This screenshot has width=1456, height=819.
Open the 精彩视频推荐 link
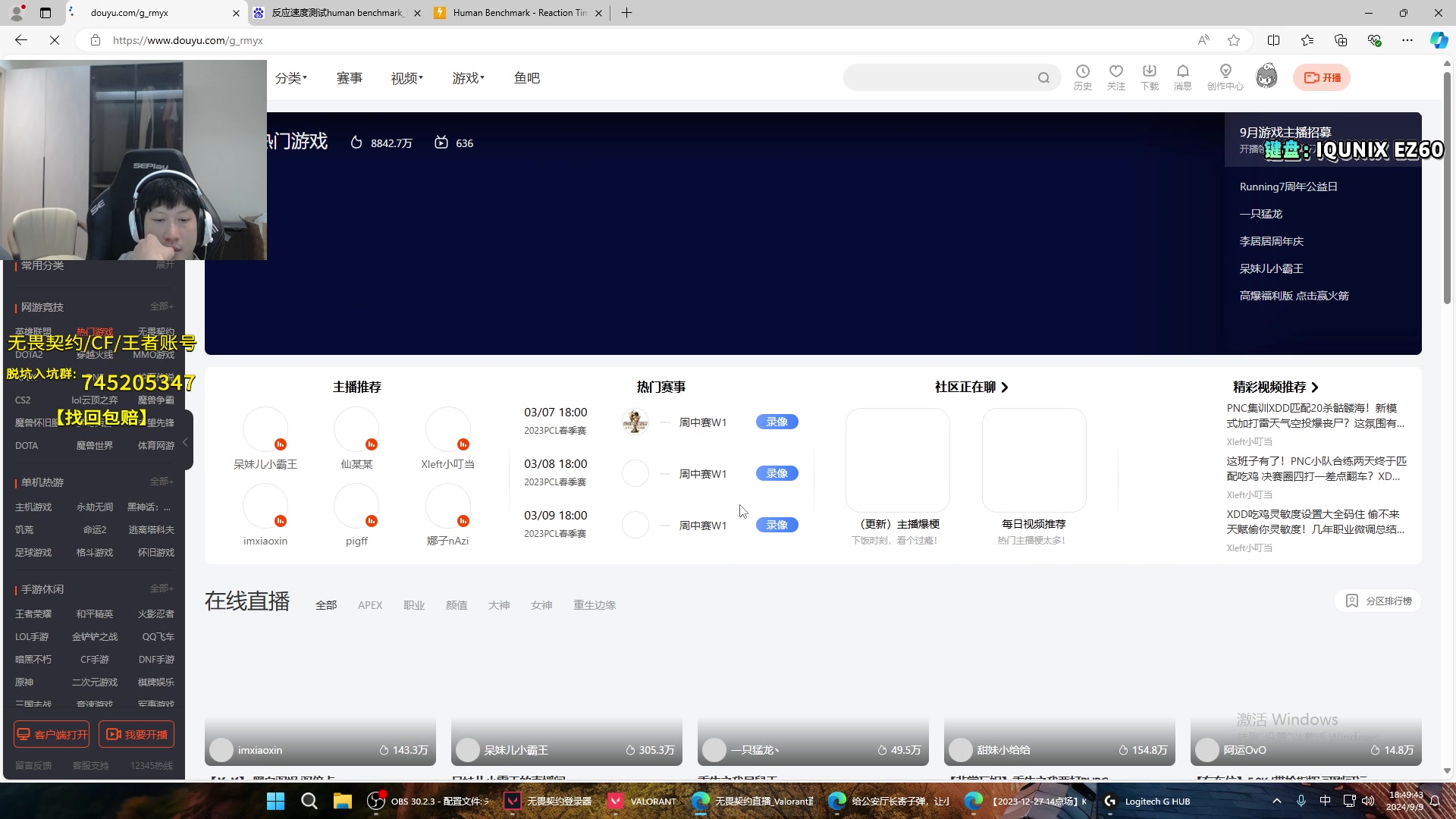click(1276, 387)
